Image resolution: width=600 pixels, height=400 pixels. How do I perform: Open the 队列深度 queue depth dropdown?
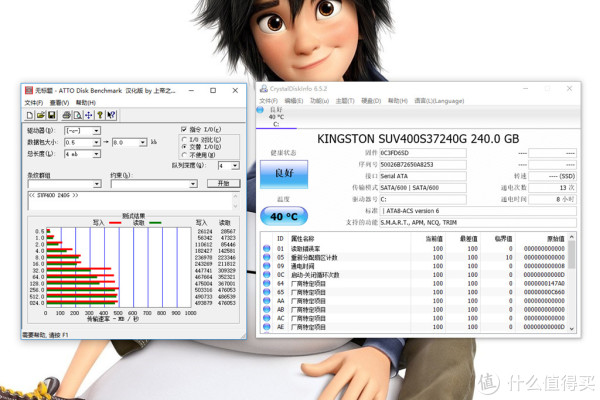click(235, 166)
